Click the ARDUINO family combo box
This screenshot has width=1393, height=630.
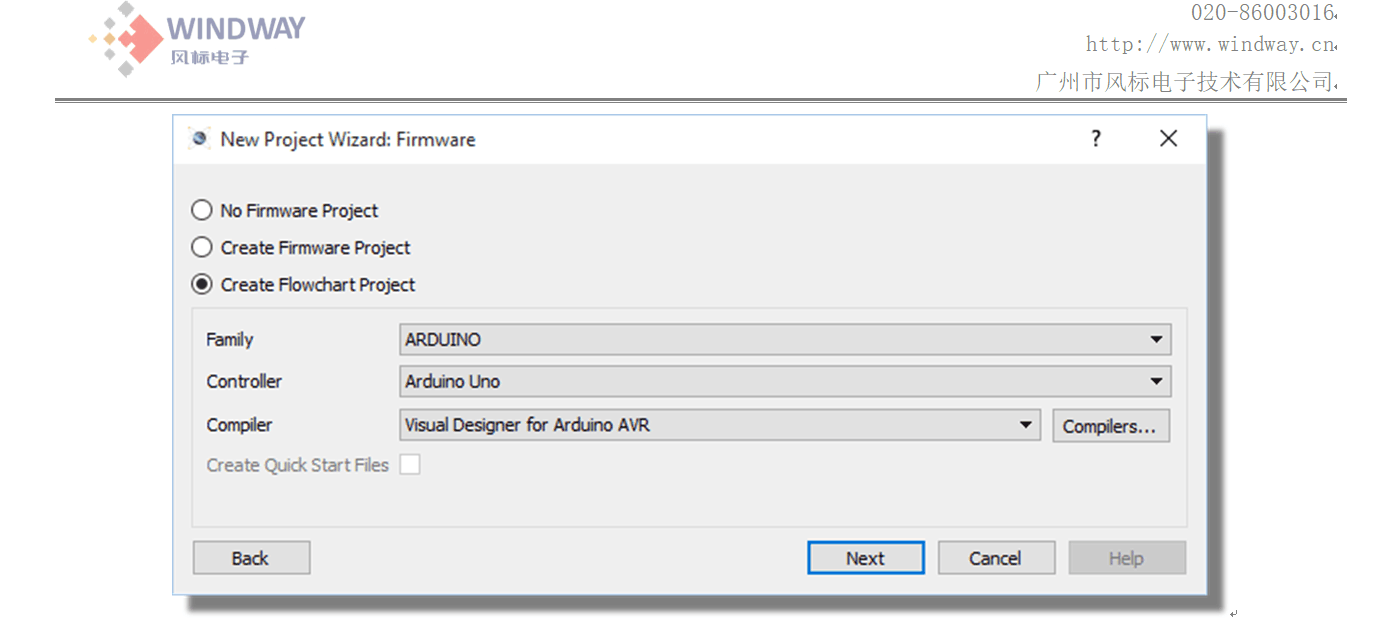[x=785, y=340]
